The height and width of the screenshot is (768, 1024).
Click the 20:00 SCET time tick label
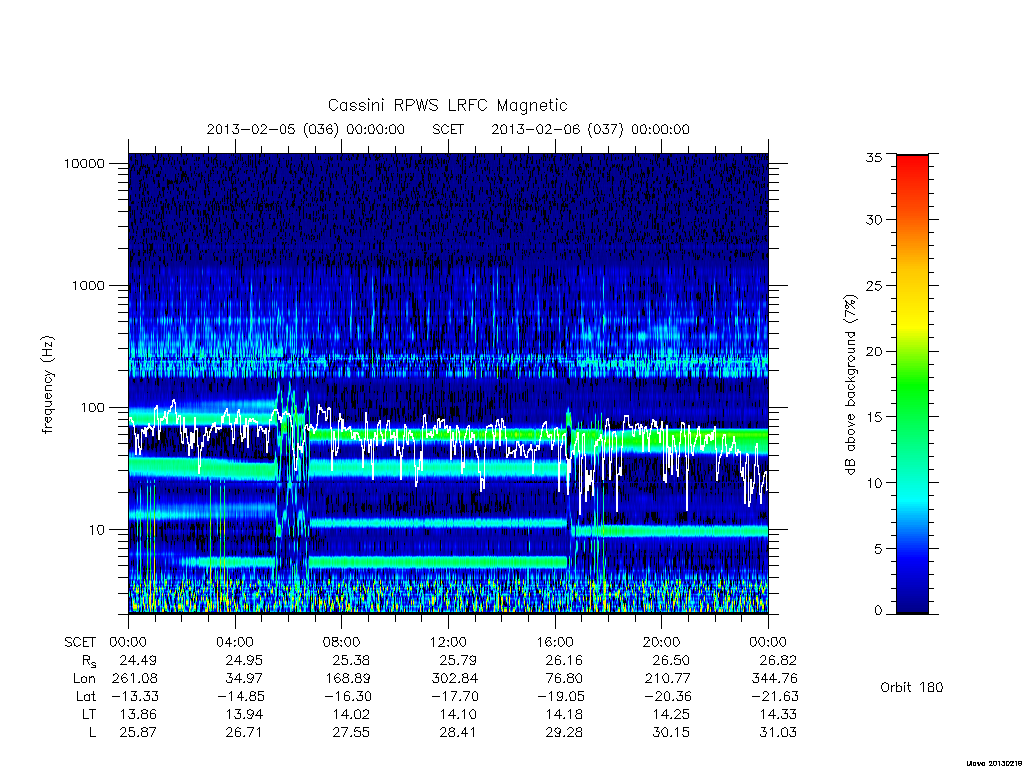click(x=661, y=642)
